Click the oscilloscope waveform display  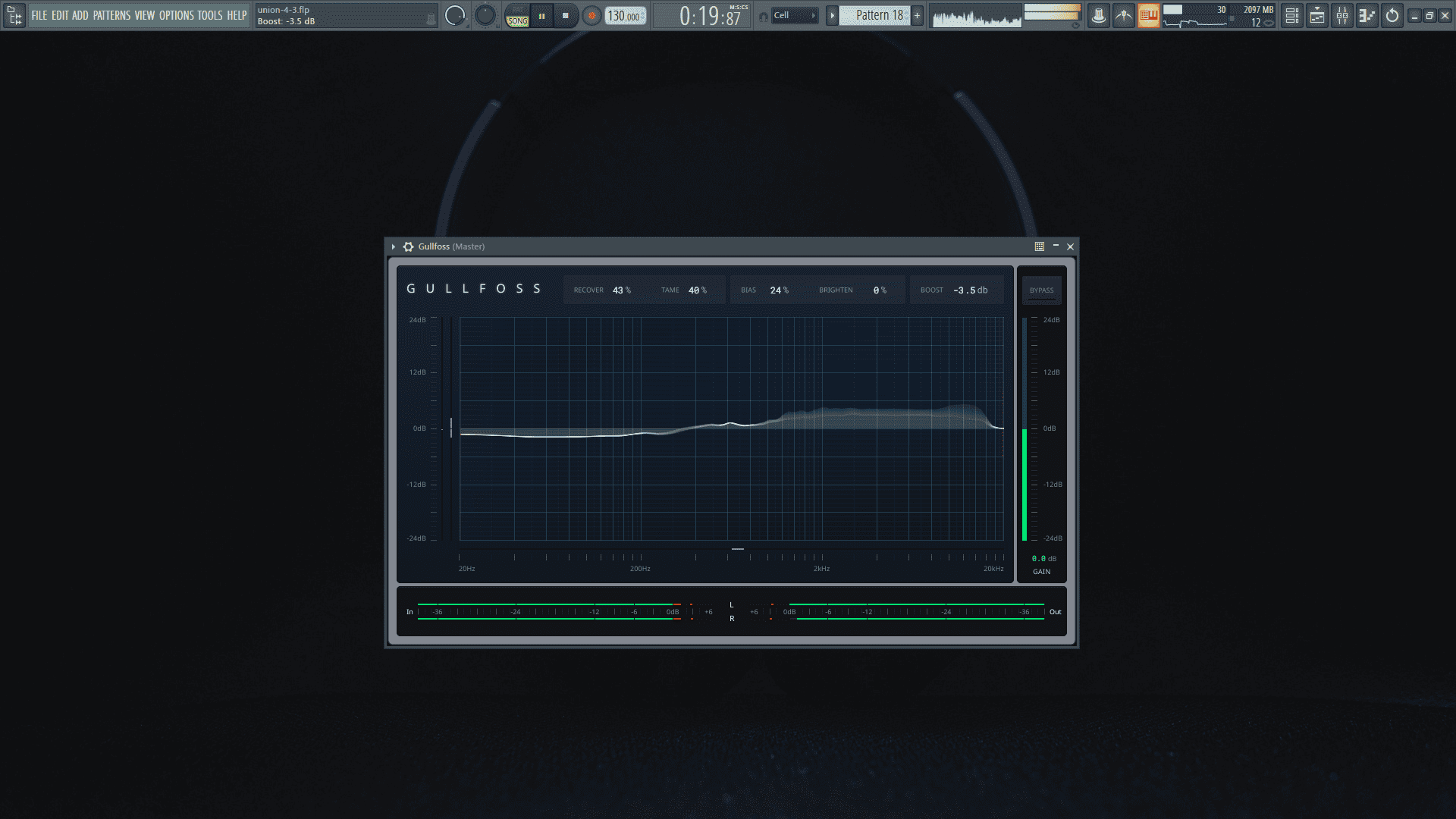pos(977,16)
